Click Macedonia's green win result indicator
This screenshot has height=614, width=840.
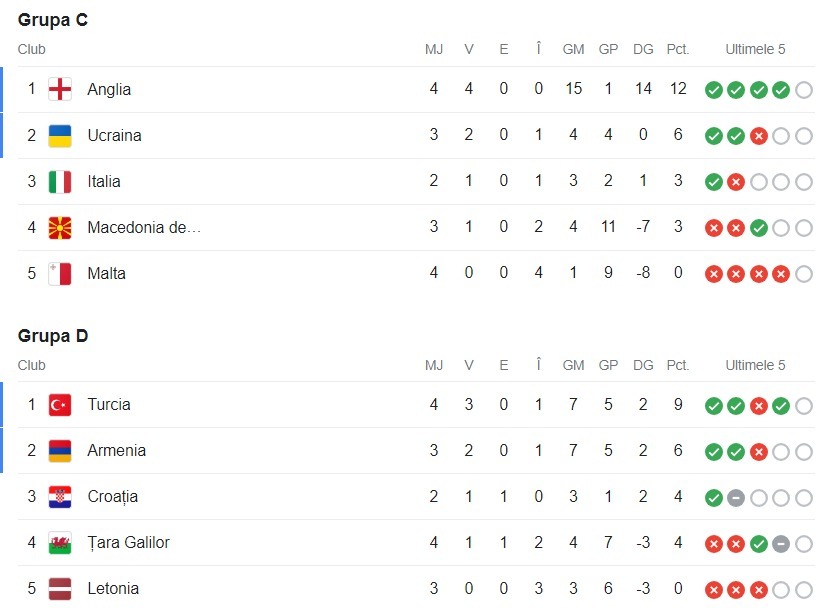click(x=759, y=228)
